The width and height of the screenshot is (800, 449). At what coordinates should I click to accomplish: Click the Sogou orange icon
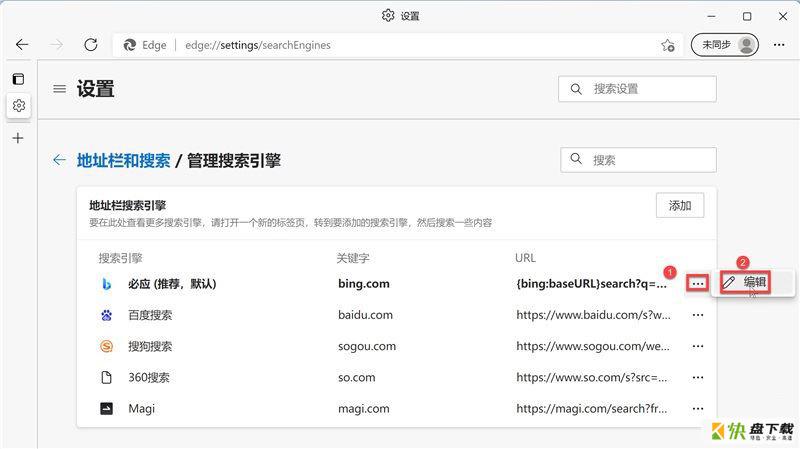pyautogui.click(x=106, y=346)
